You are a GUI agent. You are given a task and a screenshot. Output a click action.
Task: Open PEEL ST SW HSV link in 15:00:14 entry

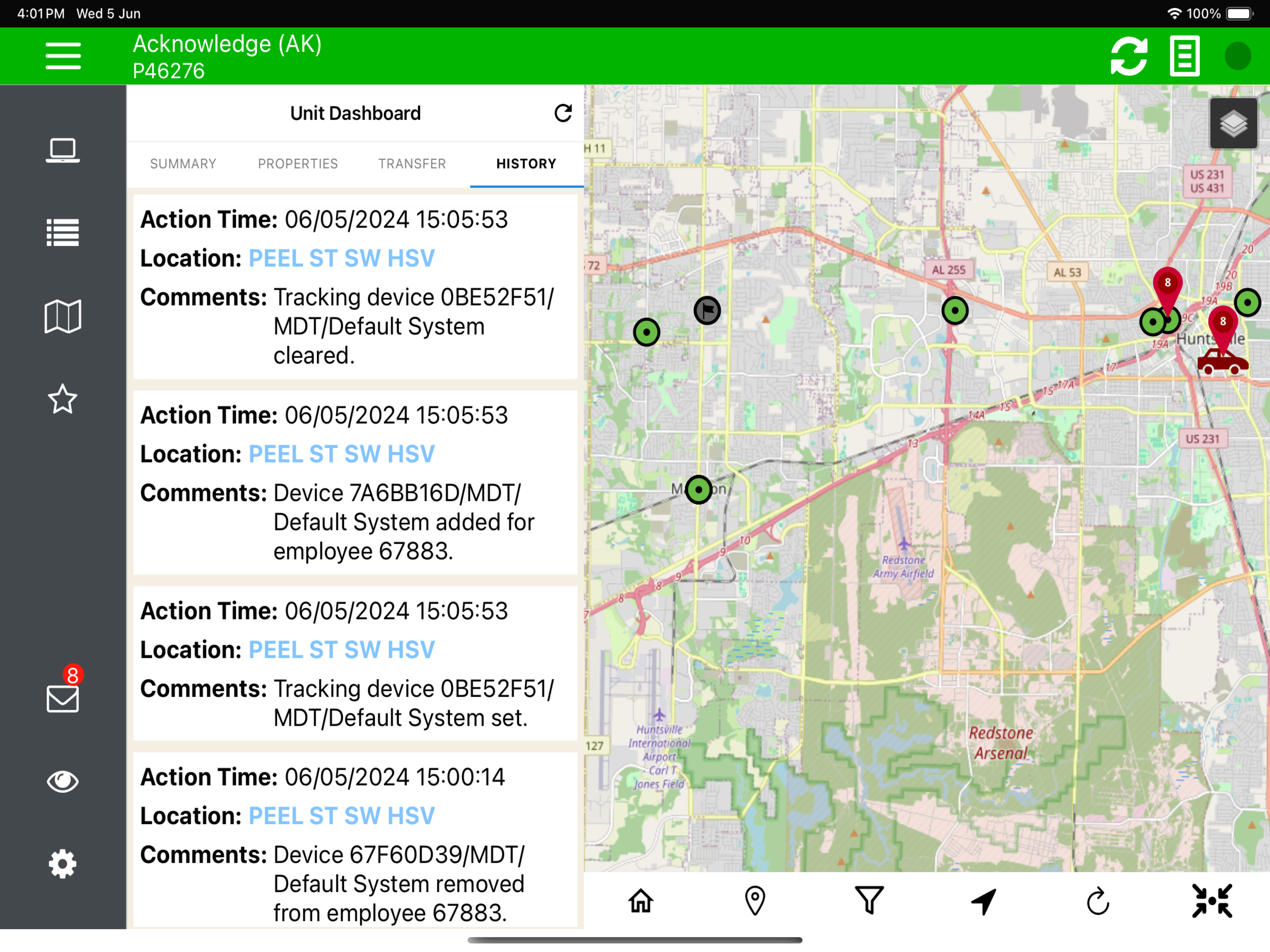tap(342, 816)
